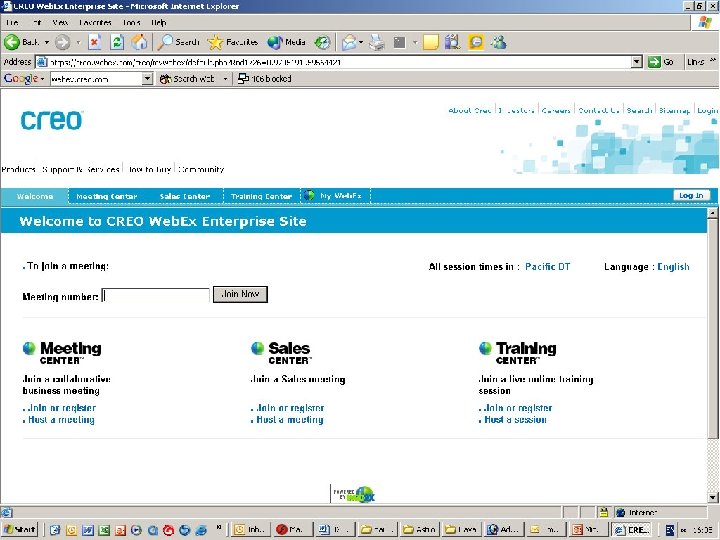720x540 pixels.
Task: Click the popup blocker '106 blocked' button
Action: tap(264, 79)
